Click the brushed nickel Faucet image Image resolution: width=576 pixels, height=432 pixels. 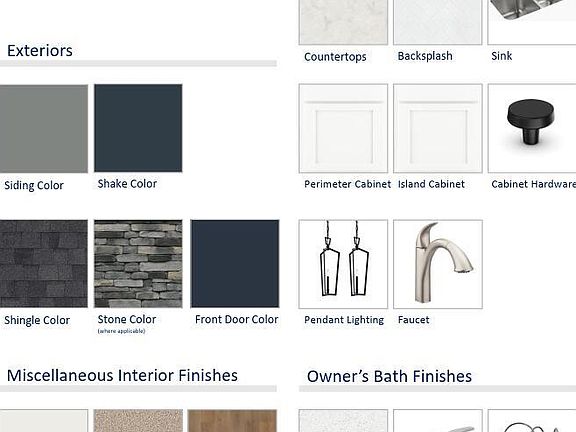coord(438,264)
